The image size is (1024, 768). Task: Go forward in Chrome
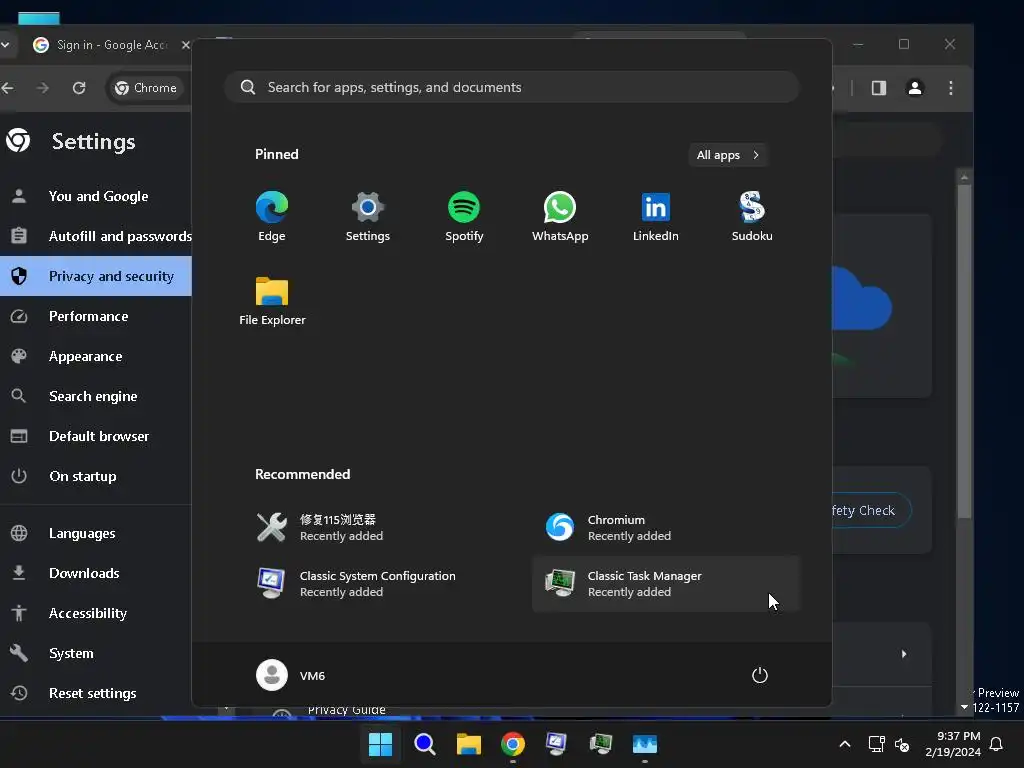[42, 88]
